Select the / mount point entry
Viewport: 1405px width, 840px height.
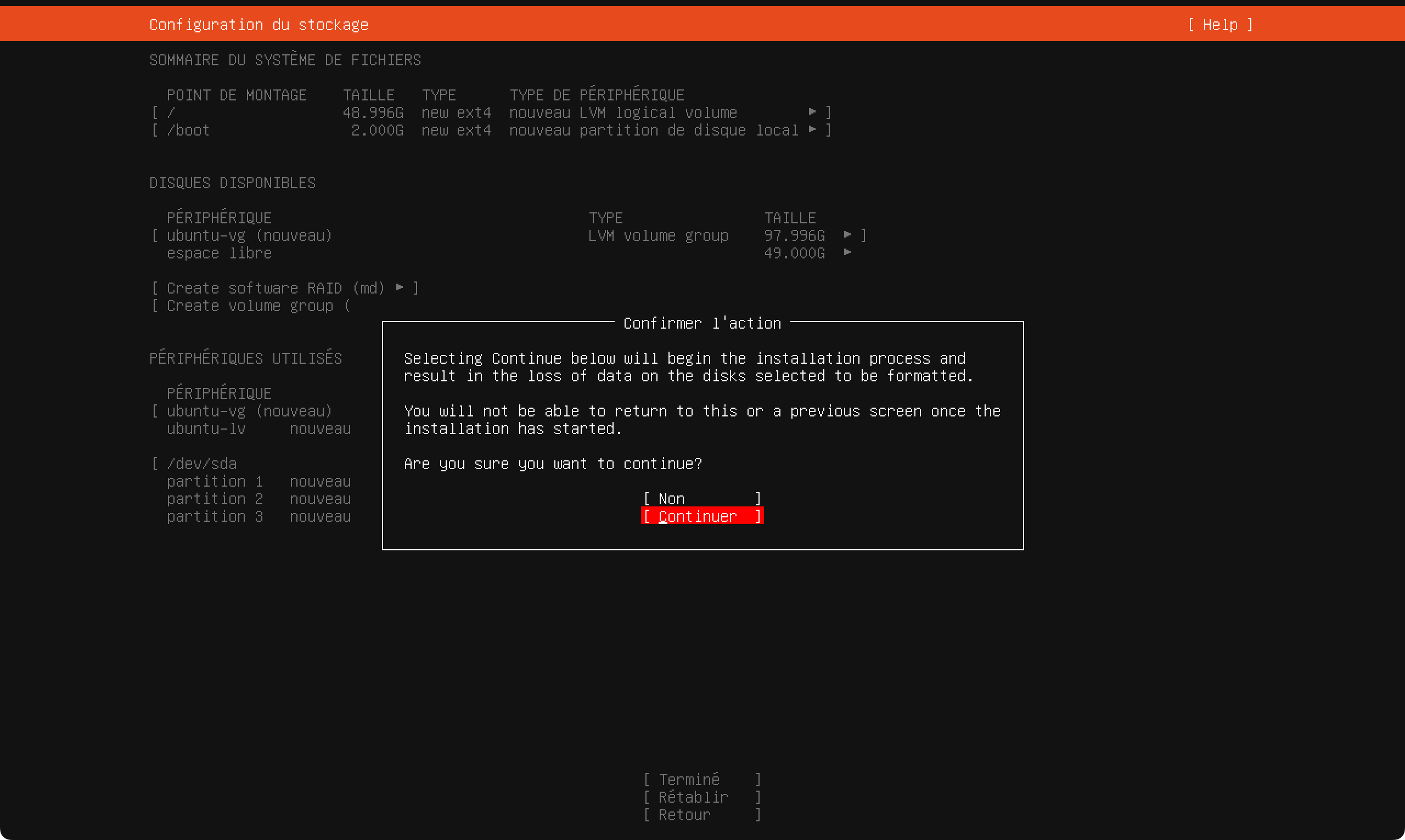tap(171, 112)
